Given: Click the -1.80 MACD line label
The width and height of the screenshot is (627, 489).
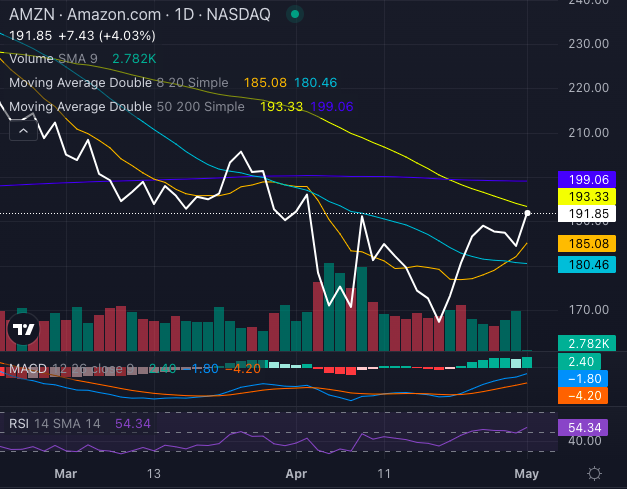Looking at the screenshot, I should click(583, 379).
